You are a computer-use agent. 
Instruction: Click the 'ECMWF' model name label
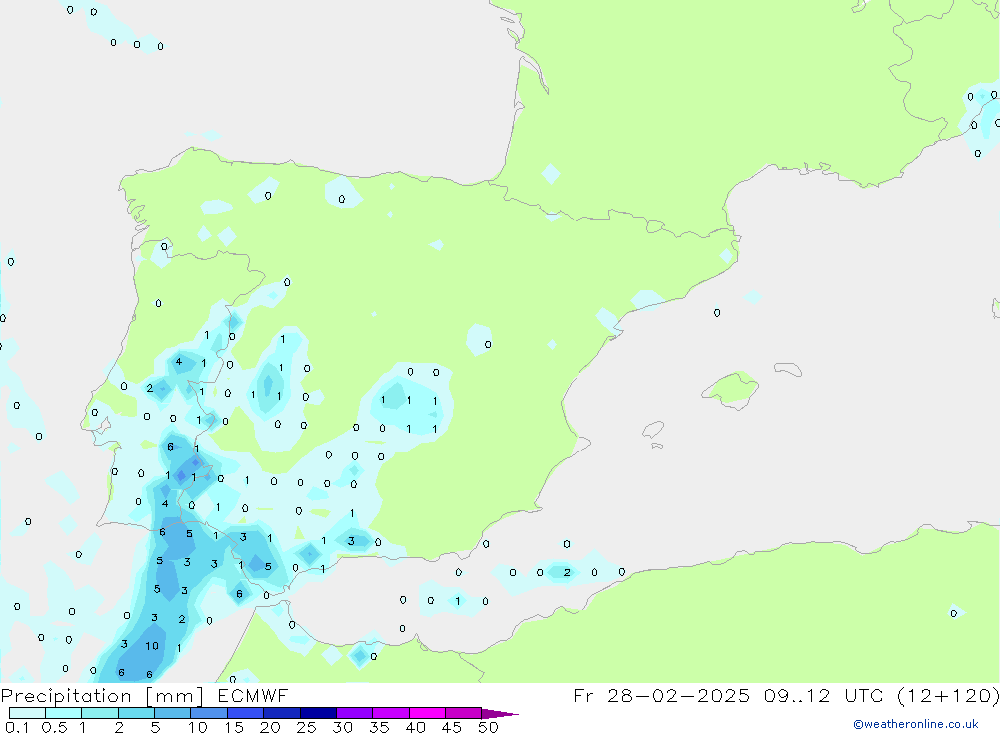coord(253,696)
